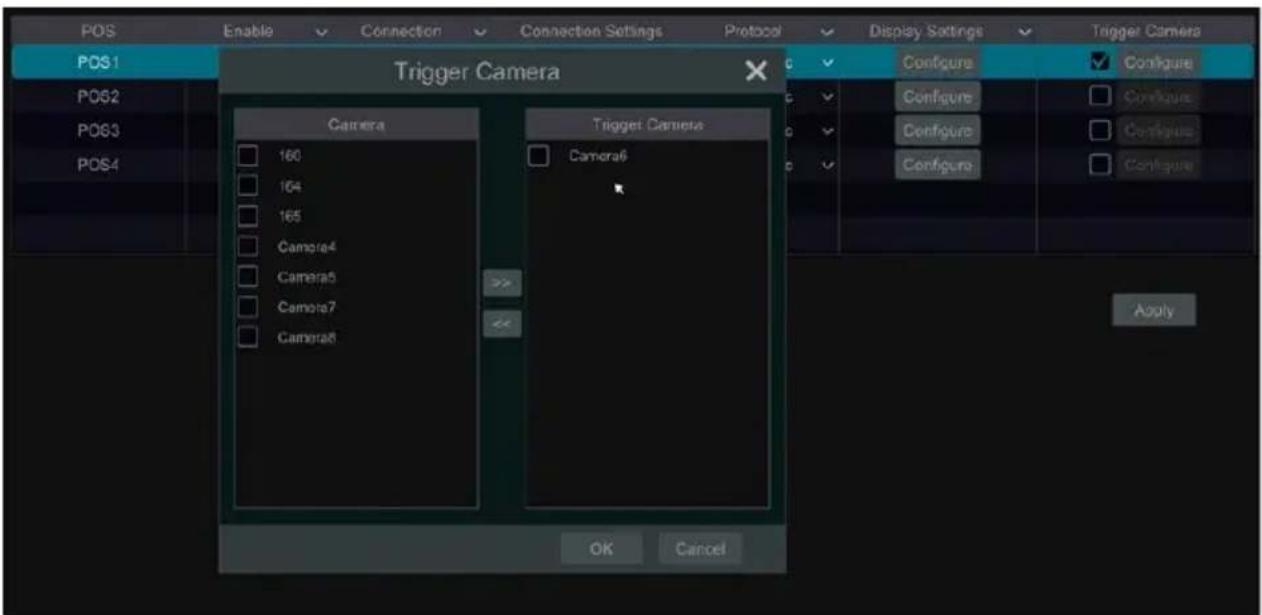The image size is (1262, 615).
Task: Click the Trigger Camera list header in dialog
Action: pos(647,125)
